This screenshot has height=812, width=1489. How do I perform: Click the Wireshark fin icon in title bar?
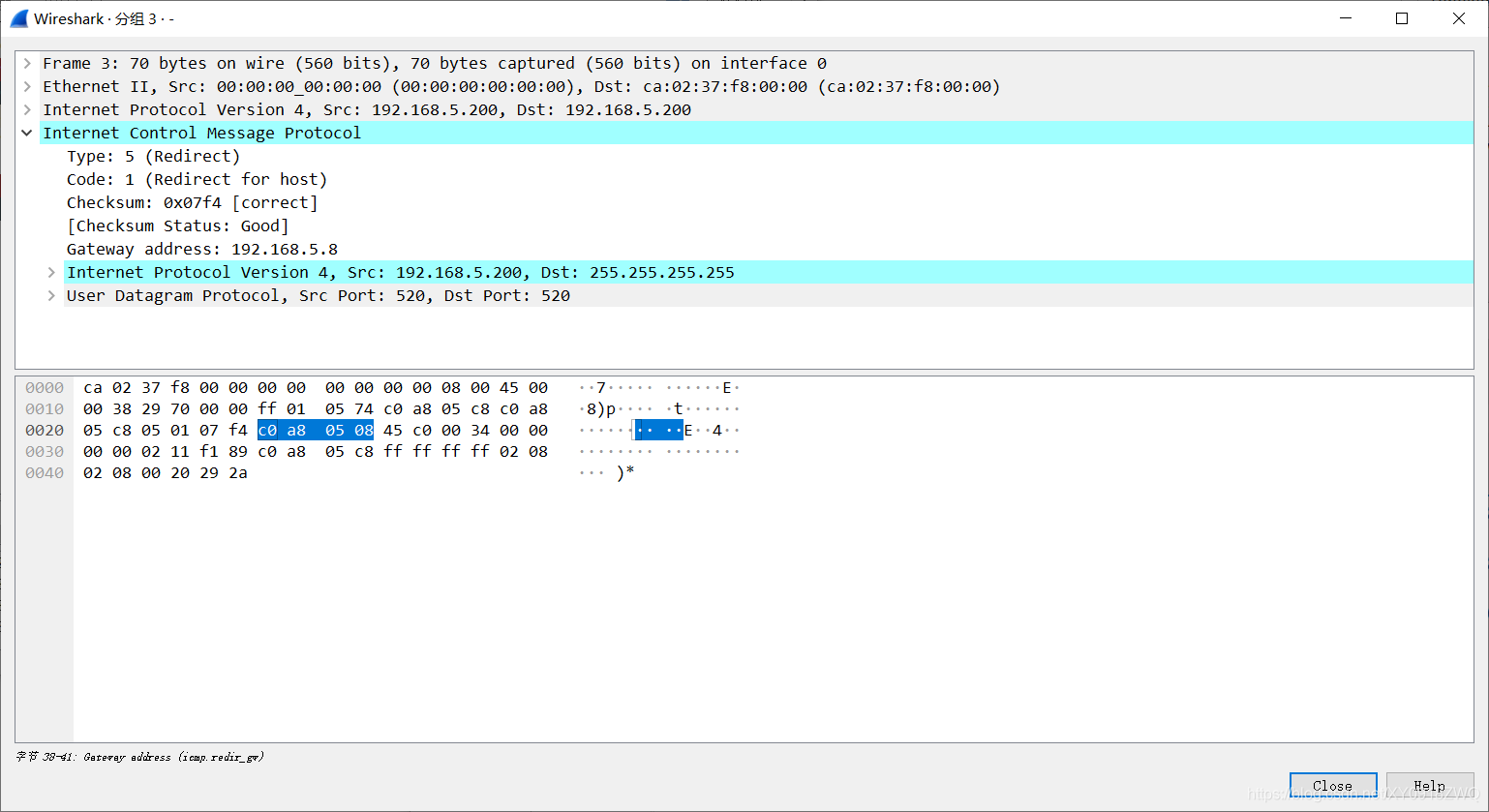19,18
